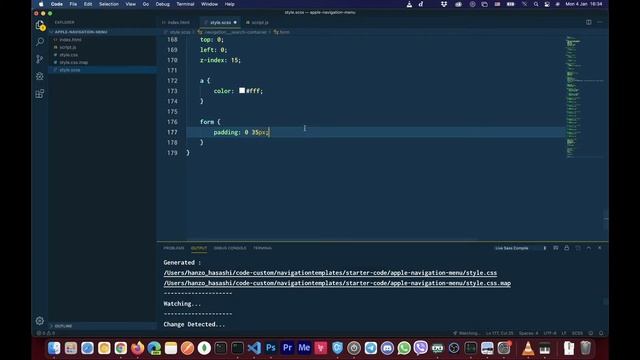This screenshot has height=360, width=640.
Task: Open WhatsApp from the dock
Action: pos(404,348)
